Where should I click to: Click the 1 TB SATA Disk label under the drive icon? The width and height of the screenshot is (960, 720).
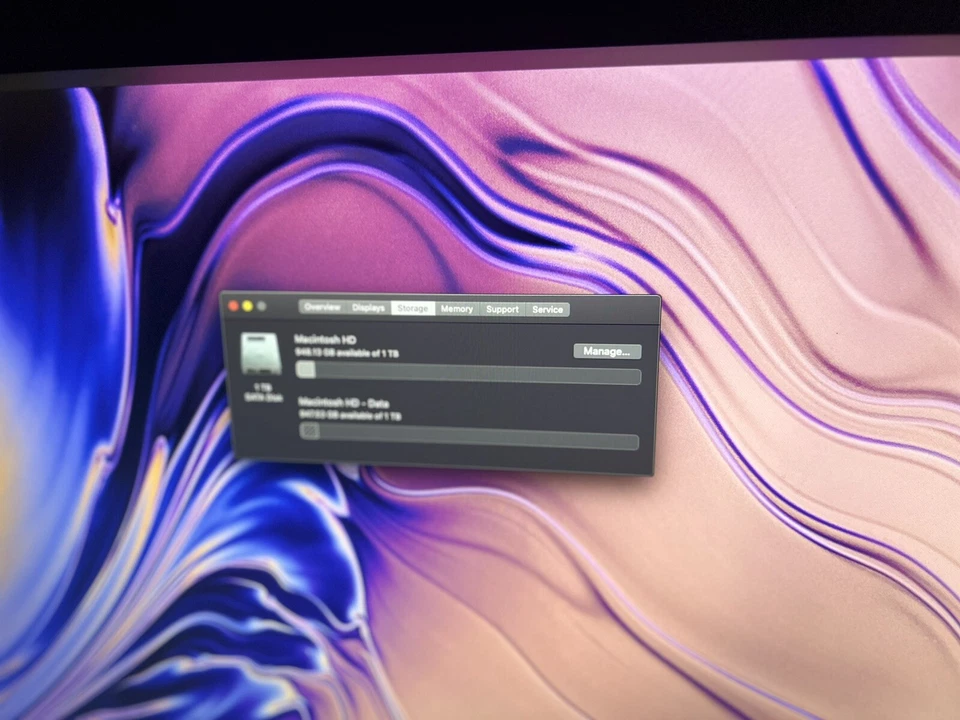(x=266, y=393)
